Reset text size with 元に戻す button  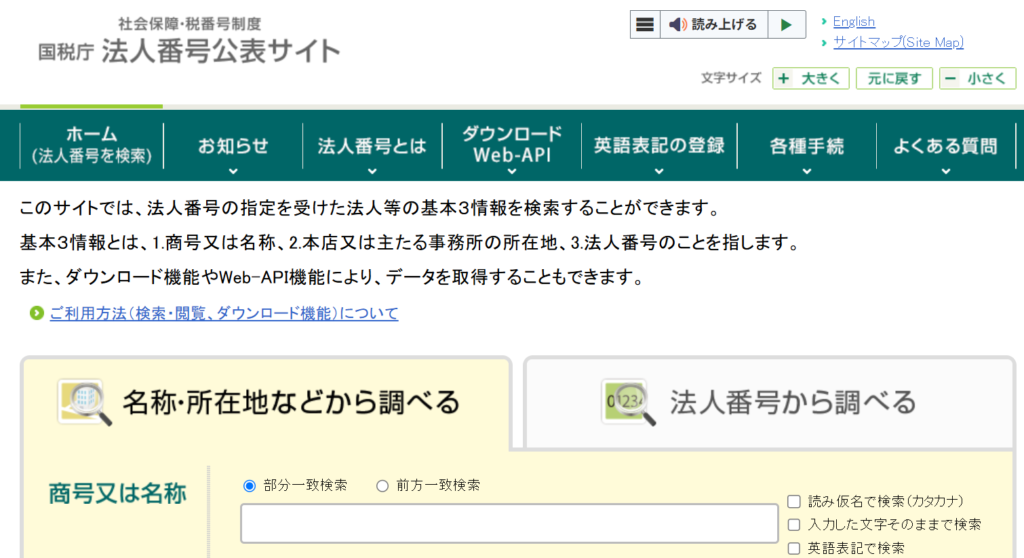894,78
